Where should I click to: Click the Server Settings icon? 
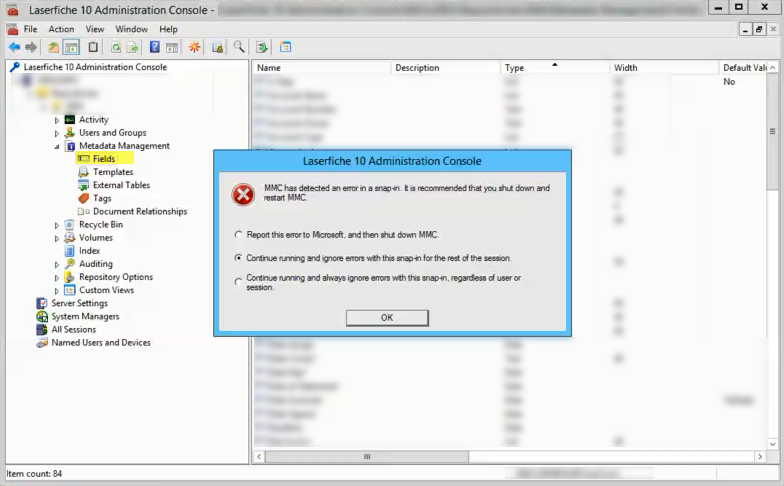point(42,303)
